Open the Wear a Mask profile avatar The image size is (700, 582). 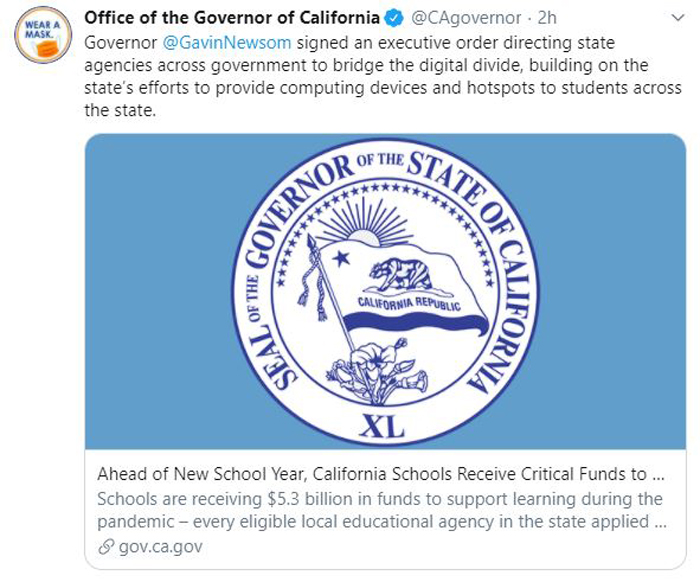coord(43,35)
